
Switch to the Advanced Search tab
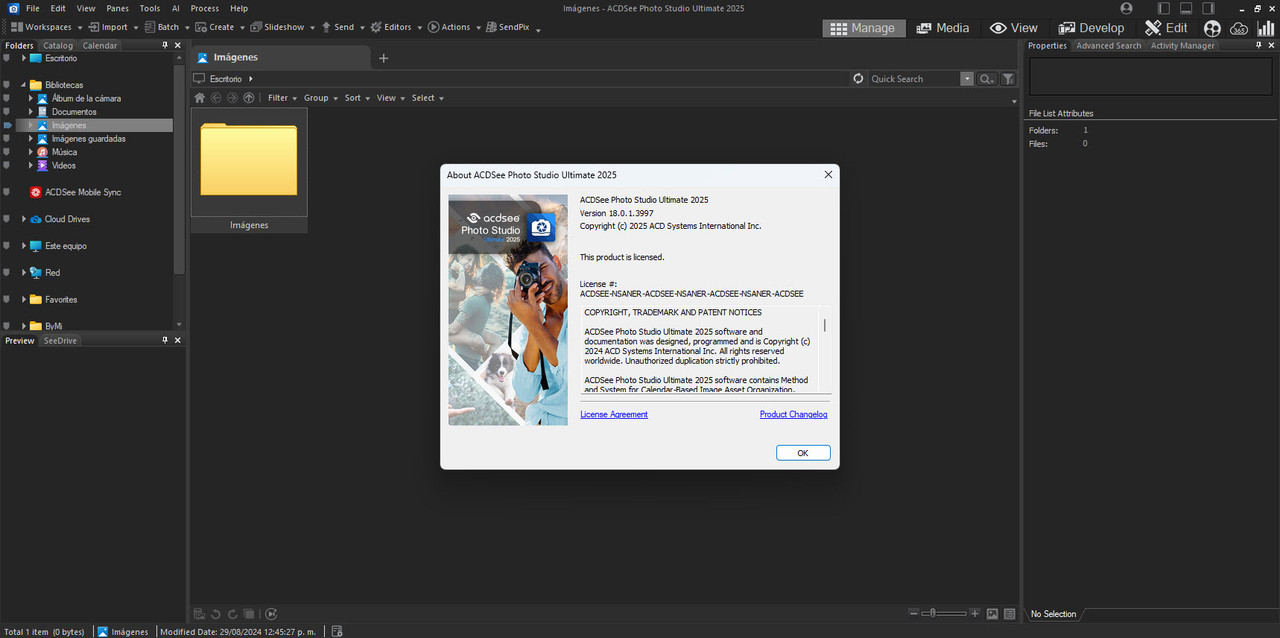(1108, 45)
